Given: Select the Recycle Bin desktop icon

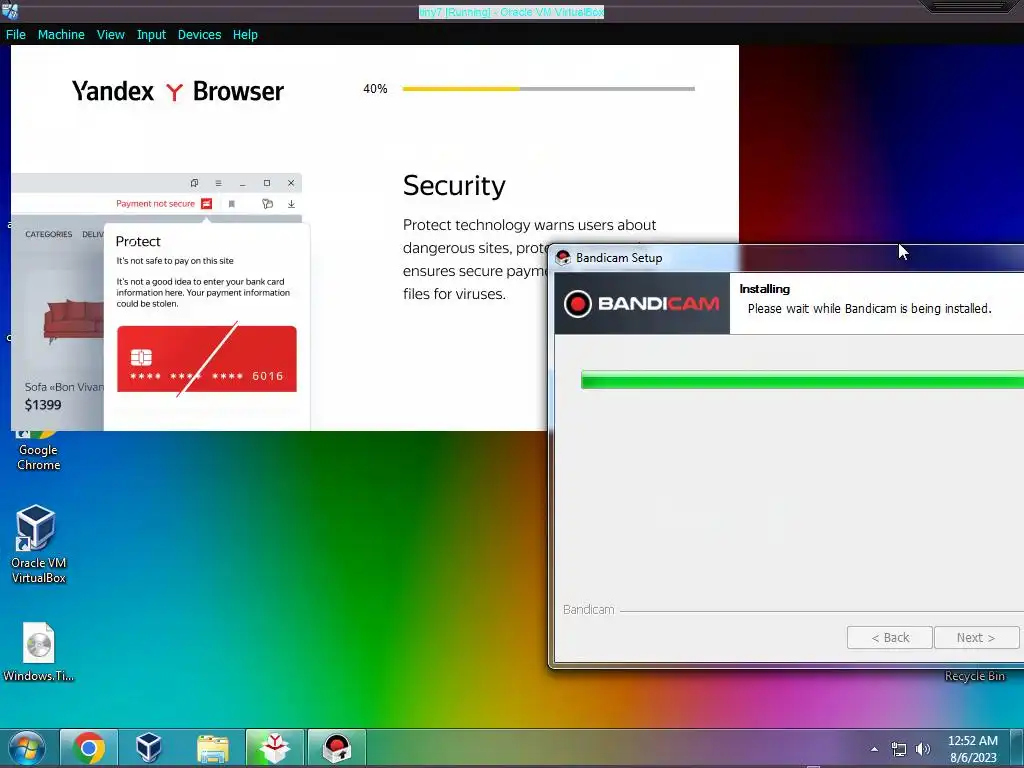Looking at the screenshot, I should pyautogui.click(x=974, y=675).
